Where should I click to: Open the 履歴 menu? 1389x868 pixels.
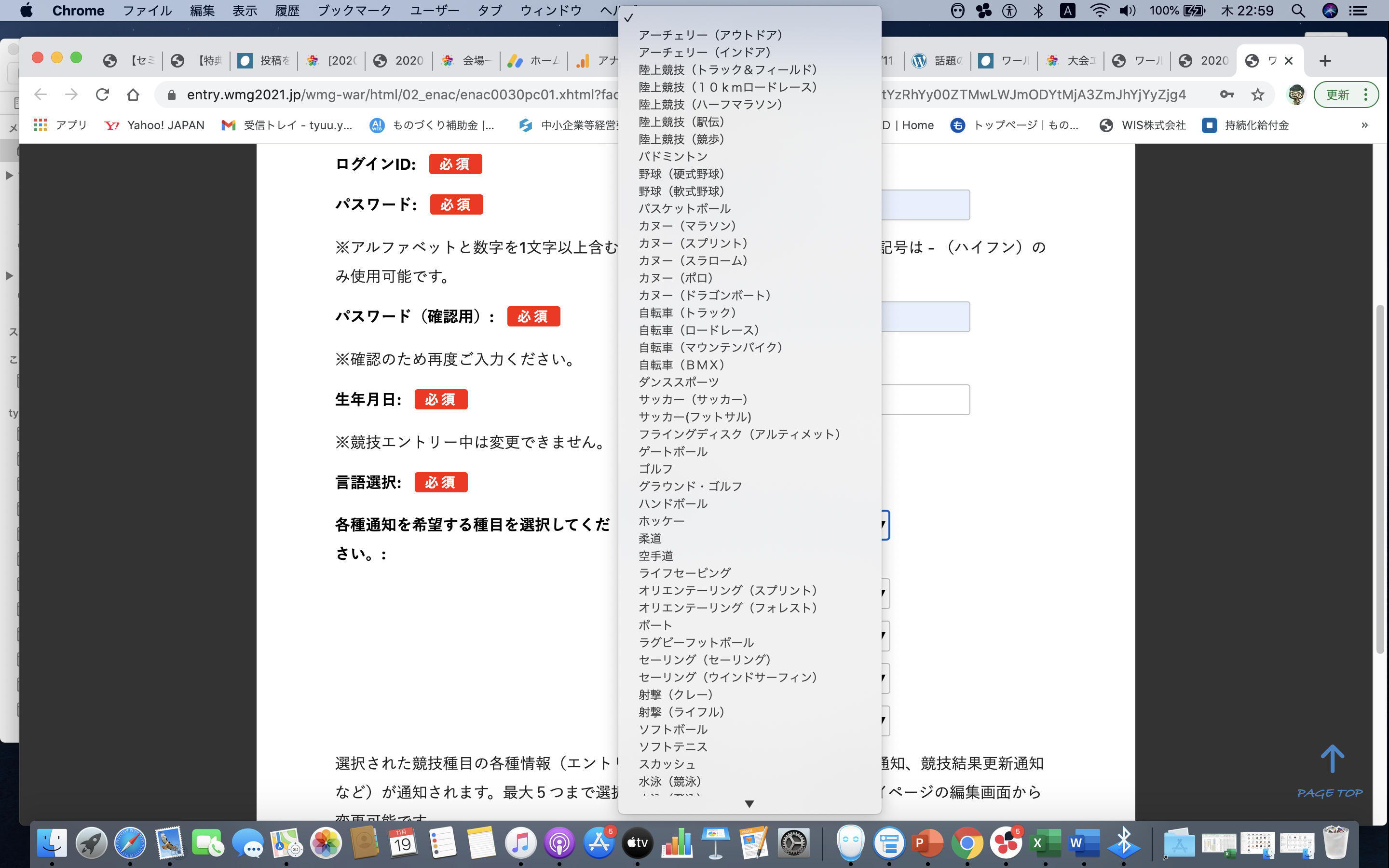pos(287,10)
